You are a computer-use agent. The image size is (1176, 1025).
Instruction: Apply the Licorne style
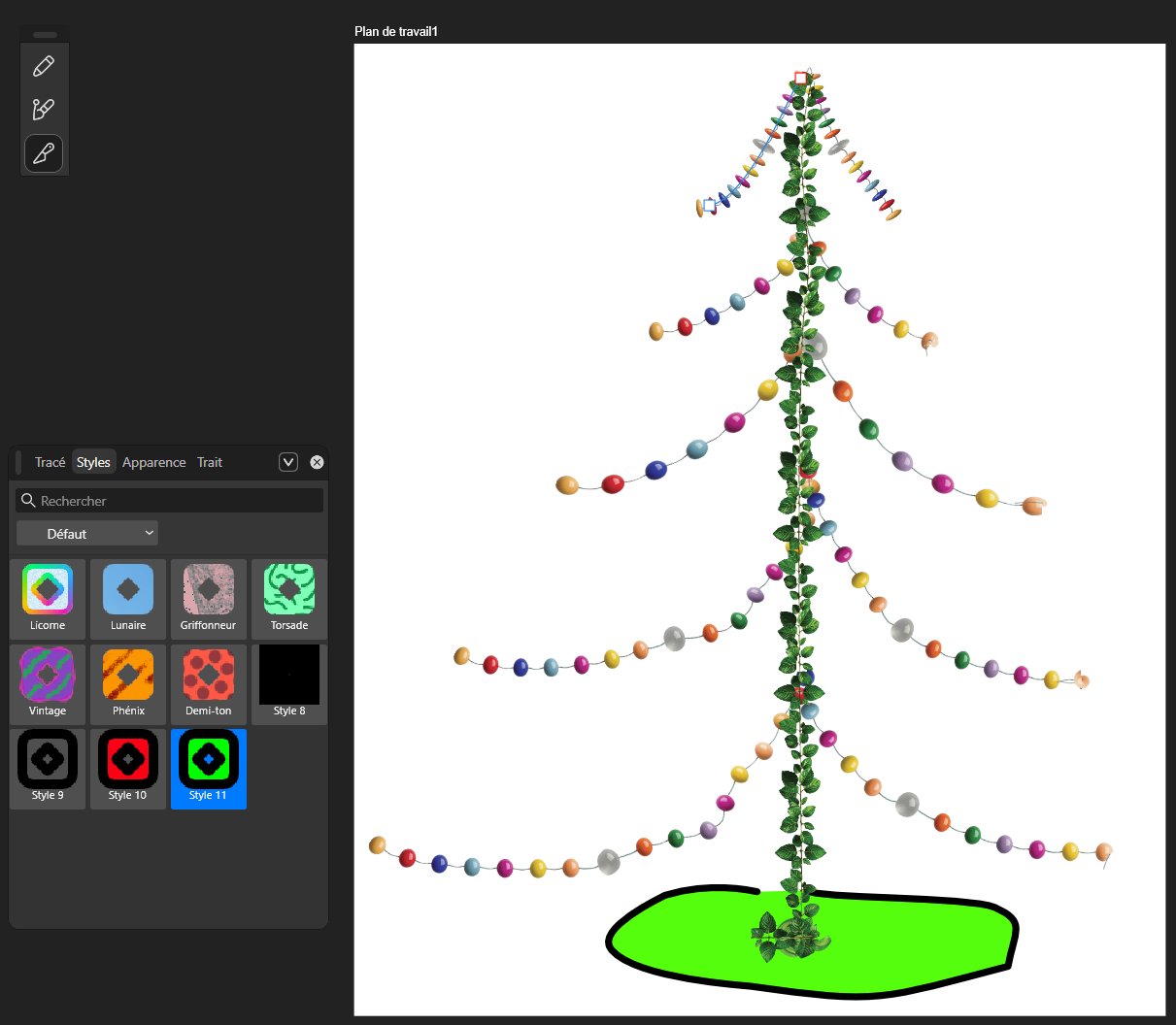[48, 597]
